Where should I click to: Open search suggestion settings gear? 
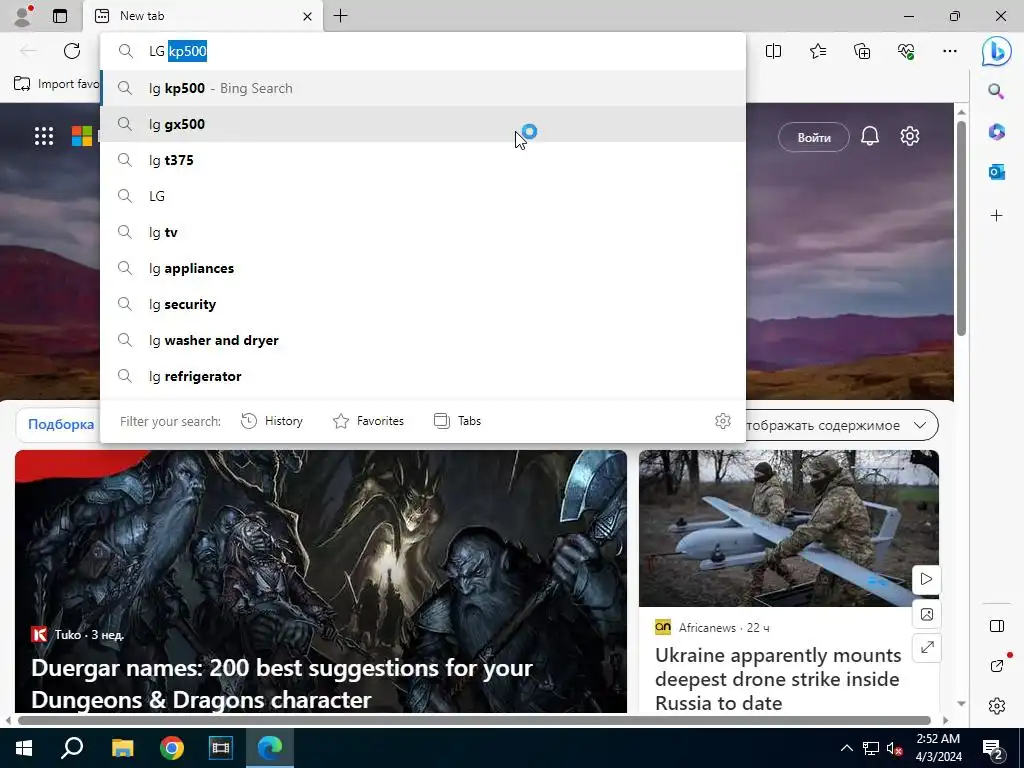pos(722,421)
